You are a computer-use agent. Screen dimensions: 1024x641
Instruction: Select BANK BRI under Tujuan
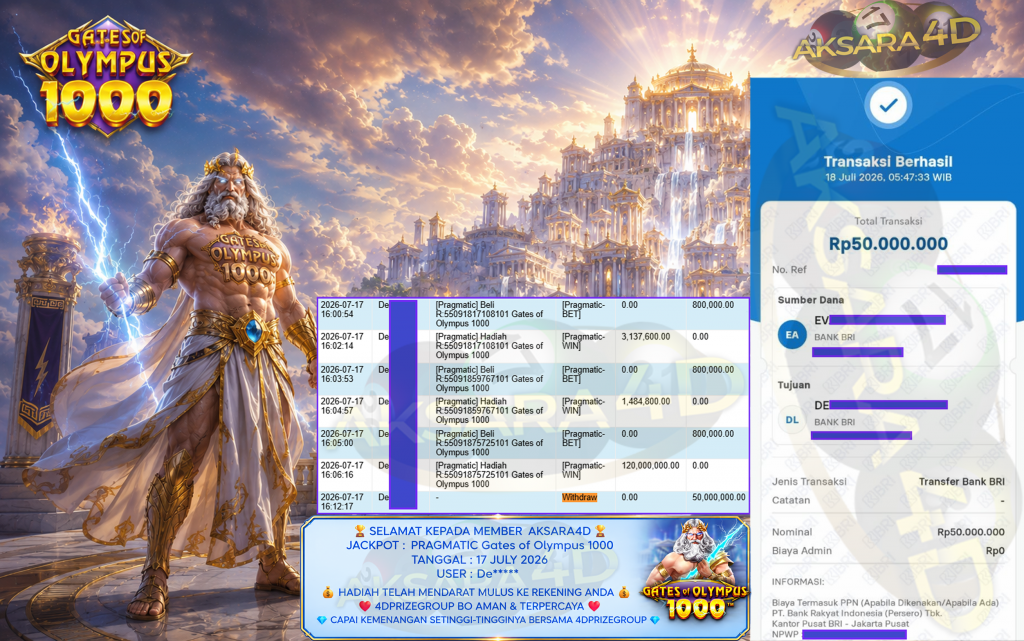[834, 422]
